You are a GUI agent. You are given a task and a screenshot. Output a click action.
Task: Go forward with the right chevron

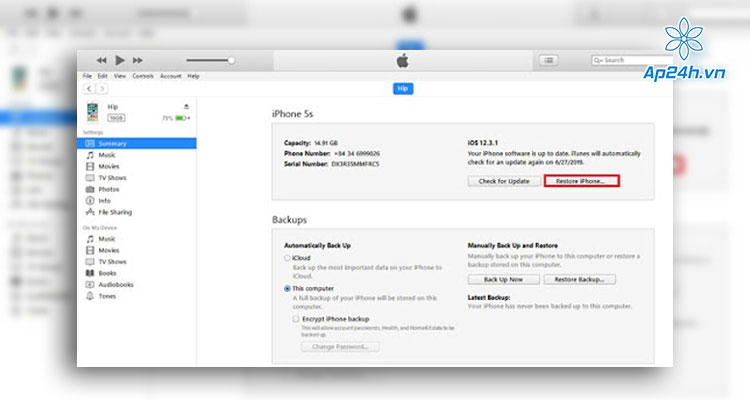(102, 89)
